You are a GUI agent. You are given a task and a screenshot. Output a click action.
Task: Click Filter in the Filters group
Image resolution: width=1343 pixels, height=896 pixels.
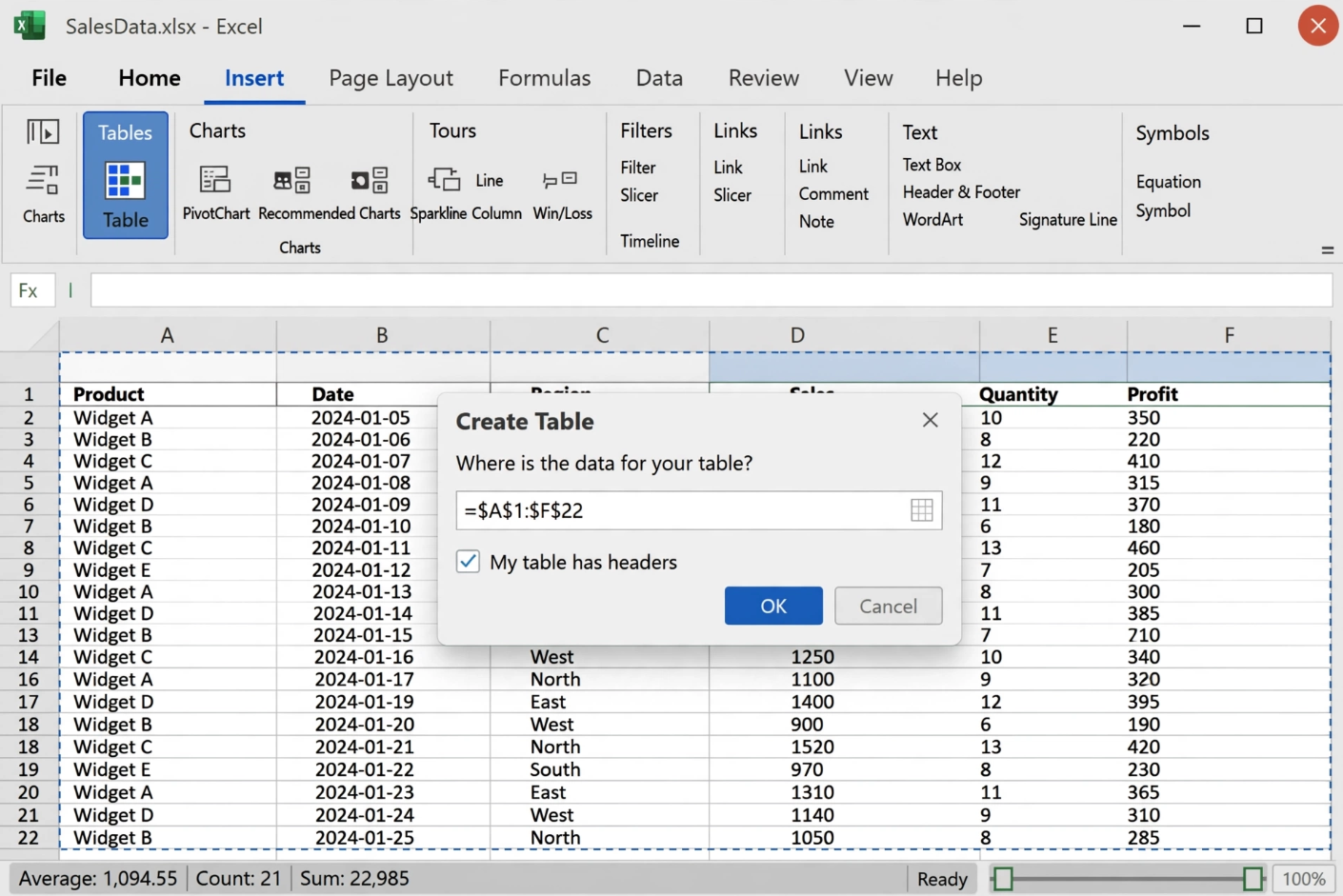638,168
